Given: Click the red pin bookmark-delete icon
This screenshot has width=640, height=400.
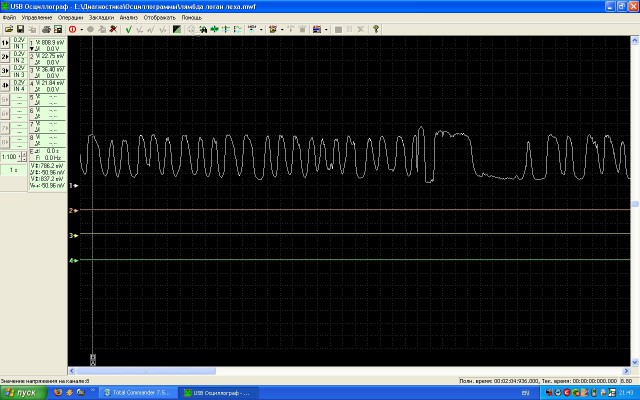Looking at the screenshot, I should pos(113,29).
